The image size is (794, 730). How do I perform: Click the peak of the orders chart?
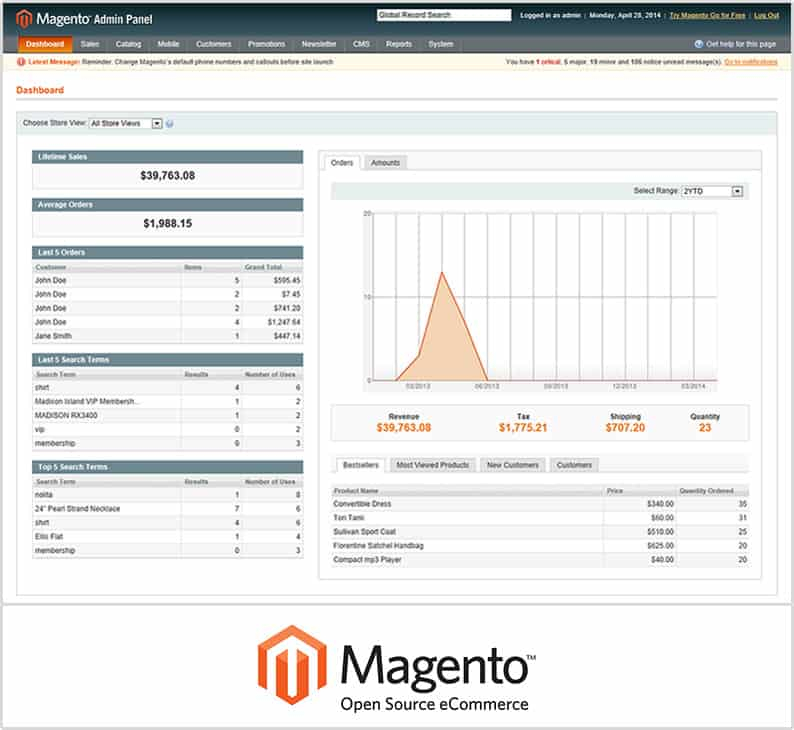(441, 271)
